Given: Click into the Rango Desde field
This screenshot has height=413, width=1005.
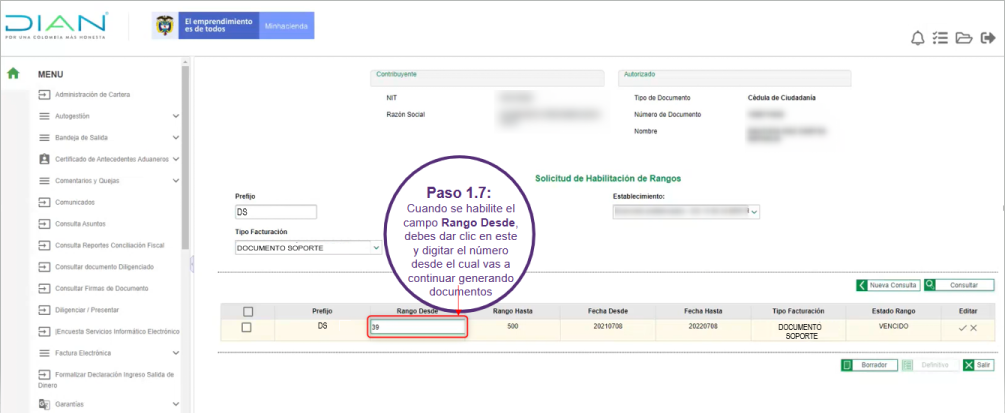Looking at the screenshot, I should (x=416, y=328).
